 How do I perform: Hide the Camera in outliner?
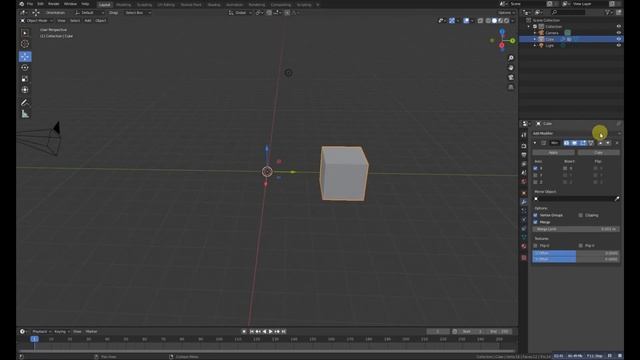[618, 33]
